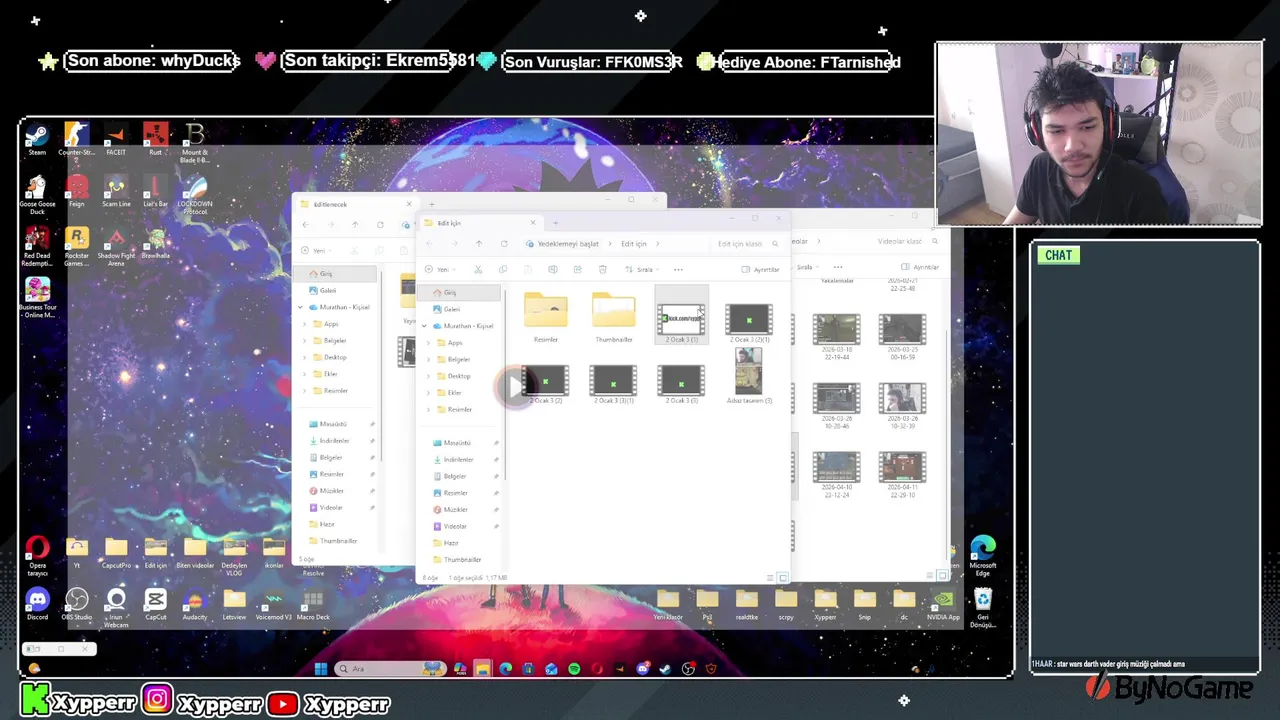The image size is (1280, 720).
Task: Open Yeni dropdown in Editlenecek window
Action: [x=316, y=251]
